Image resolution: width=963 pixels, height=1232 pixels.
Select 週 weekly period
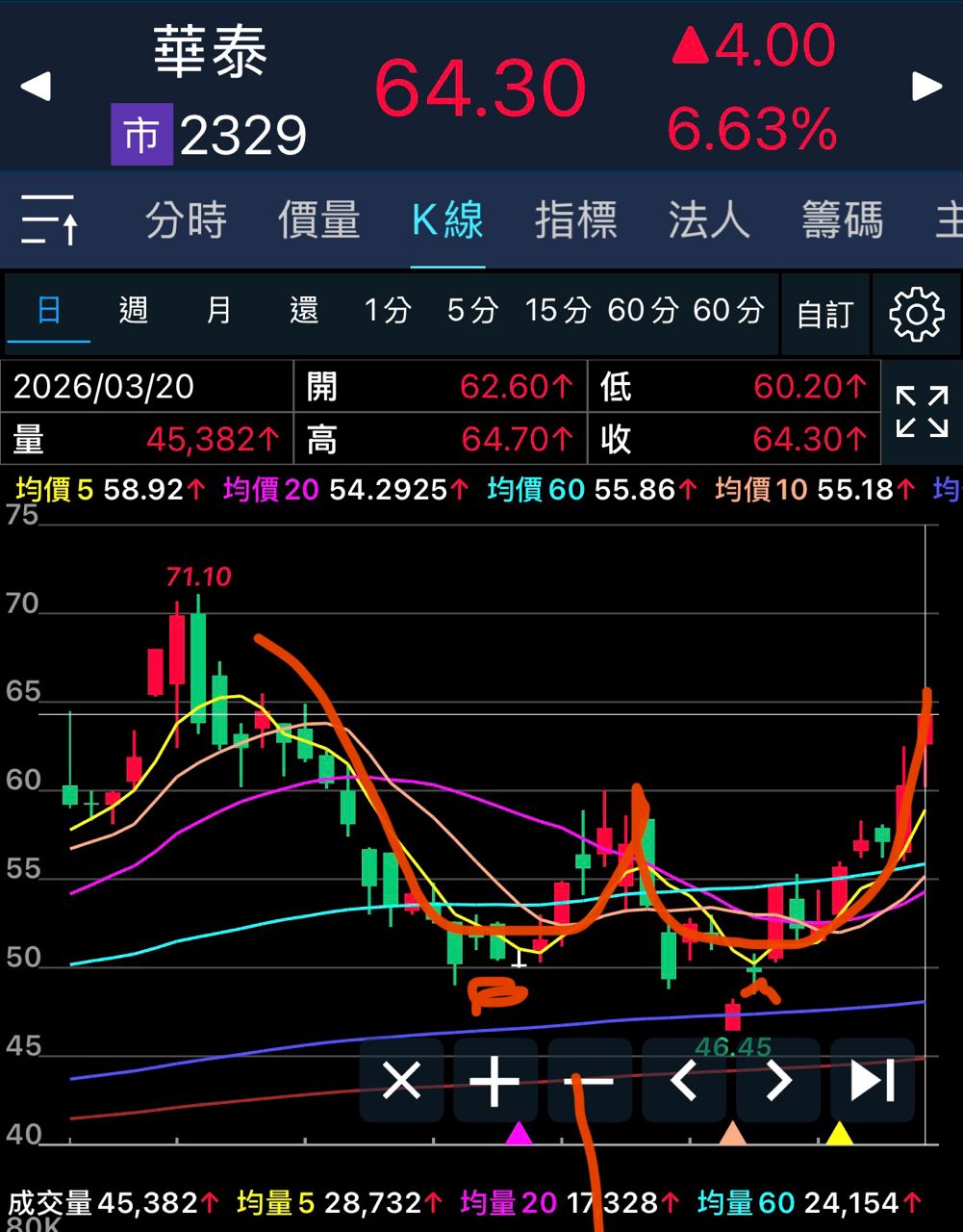tap(133, 311)
